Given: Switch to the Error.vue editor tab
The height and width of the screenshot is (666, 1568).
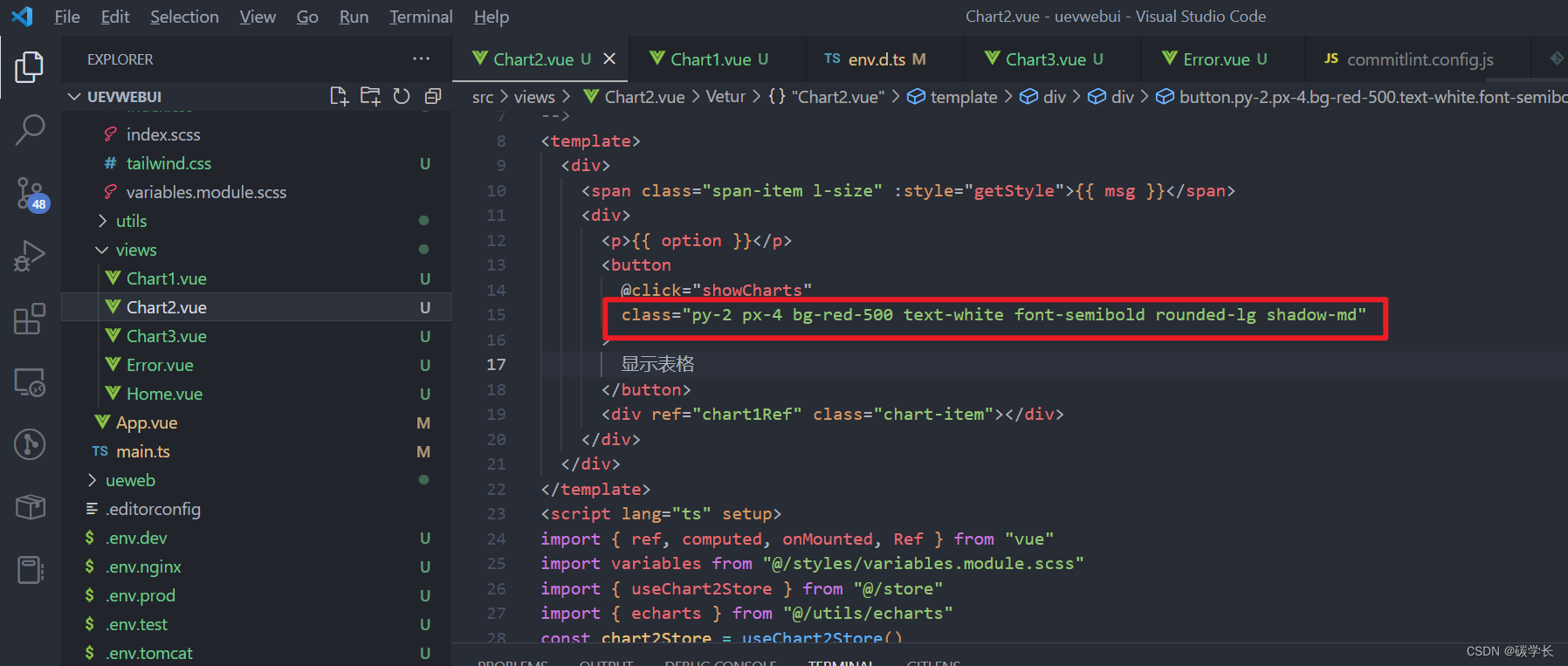Looking at the screenshot, I should pyautogui.click(x=1222, y=59).
